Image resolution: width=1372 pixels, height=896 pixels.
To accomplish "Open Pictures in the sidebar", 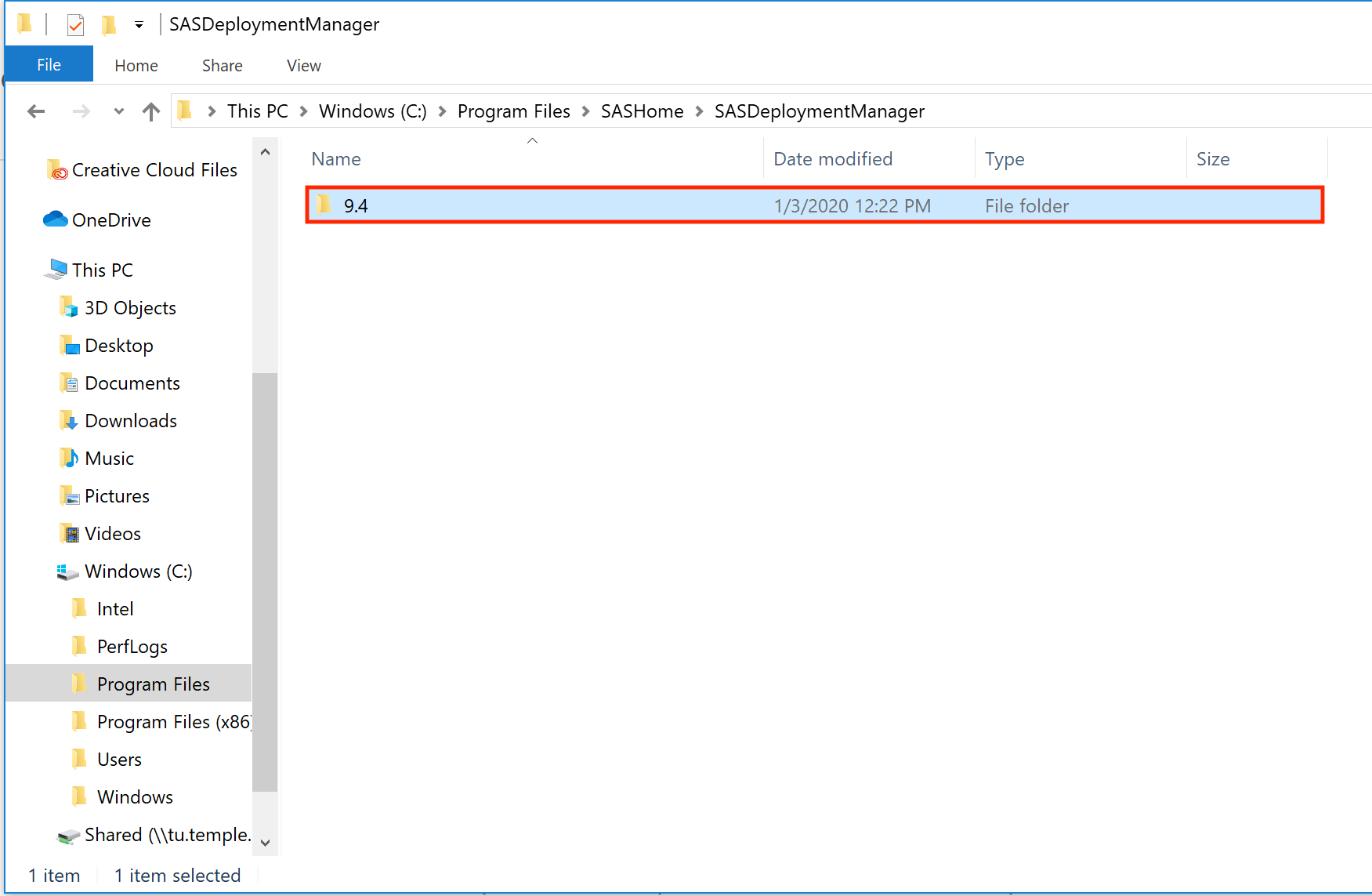I will 117,496.
